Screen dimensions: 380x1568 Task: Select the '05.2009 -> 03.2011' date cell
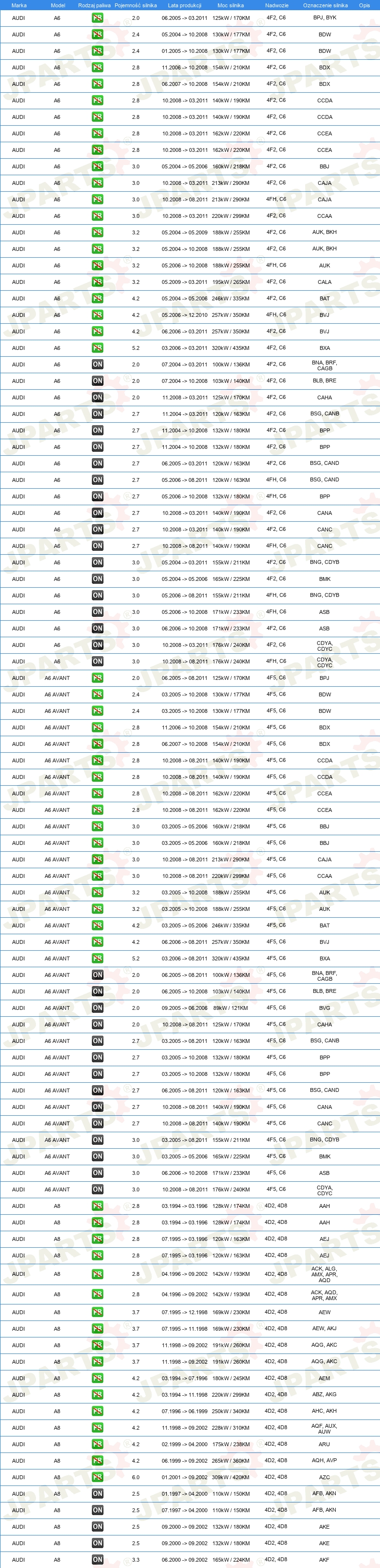point(184,282)
